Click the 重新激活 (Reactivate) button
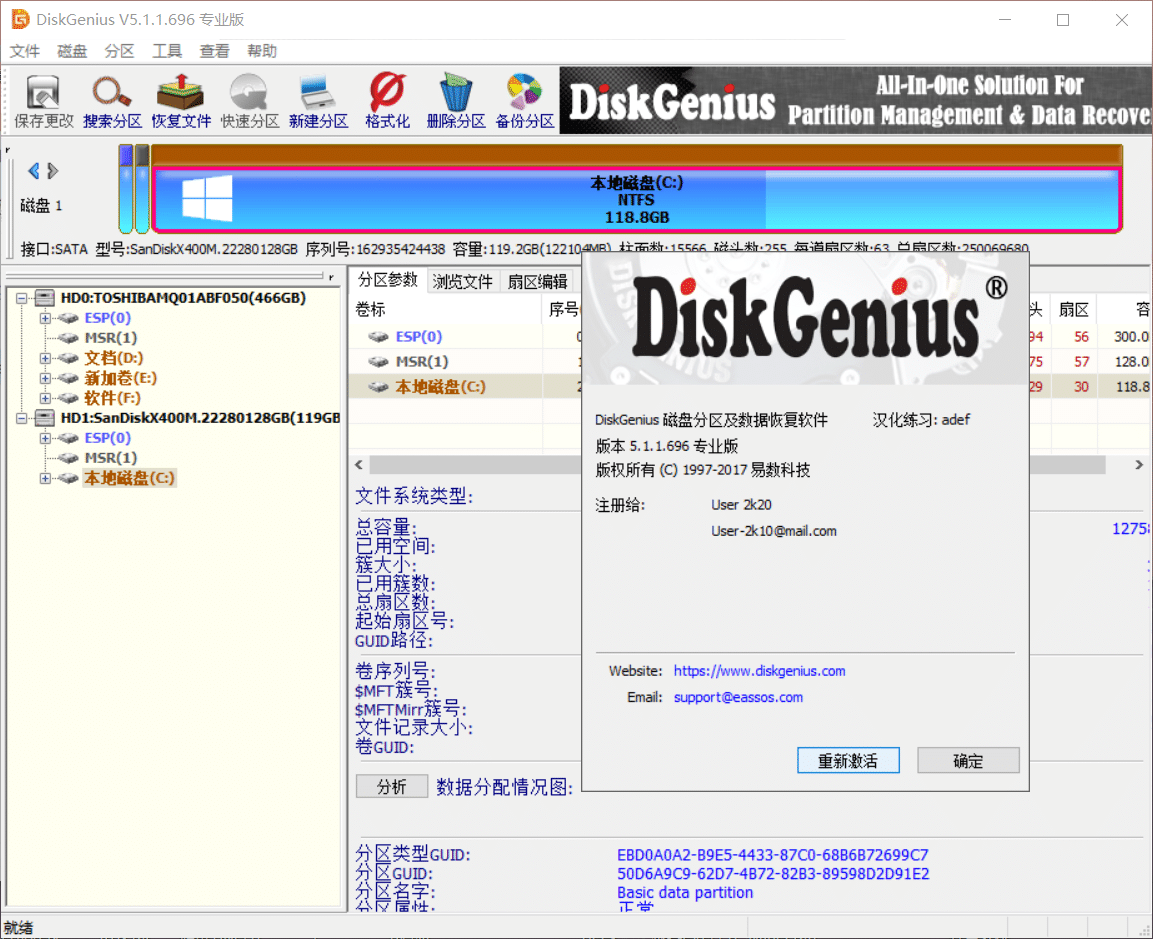The image size is (1153, 939). [848, 760]
